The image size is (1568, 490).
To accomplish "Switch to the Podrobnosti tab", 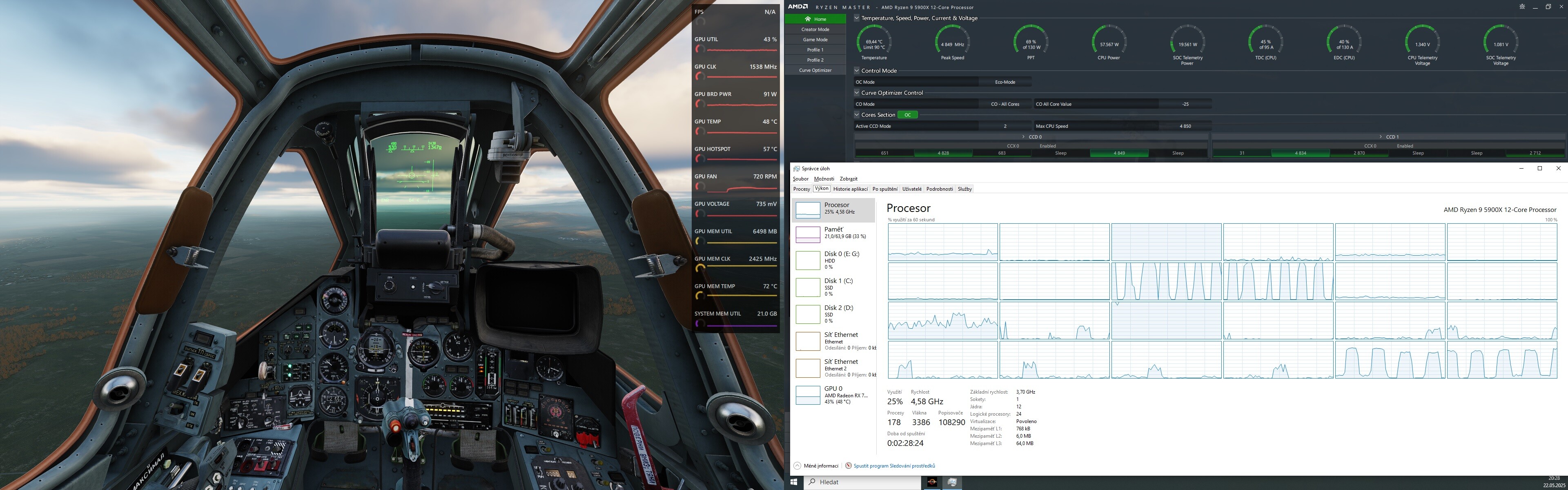I will click(940, 189).
